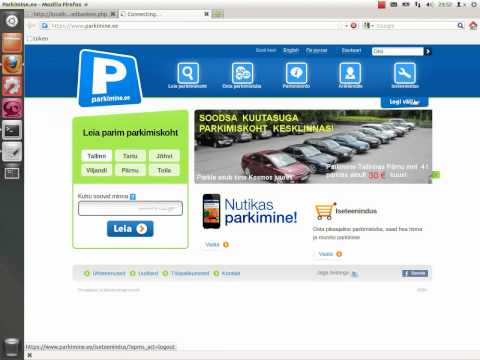Open the person profile navigation icon
This screenshot has width=480, height=360.
[350, 73]
